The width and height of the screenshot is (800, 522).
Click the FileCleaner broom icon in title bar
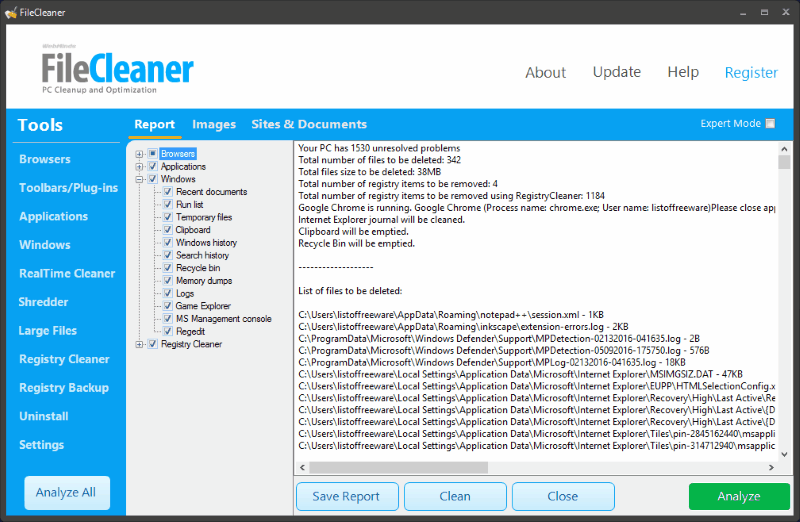point(10,12)
